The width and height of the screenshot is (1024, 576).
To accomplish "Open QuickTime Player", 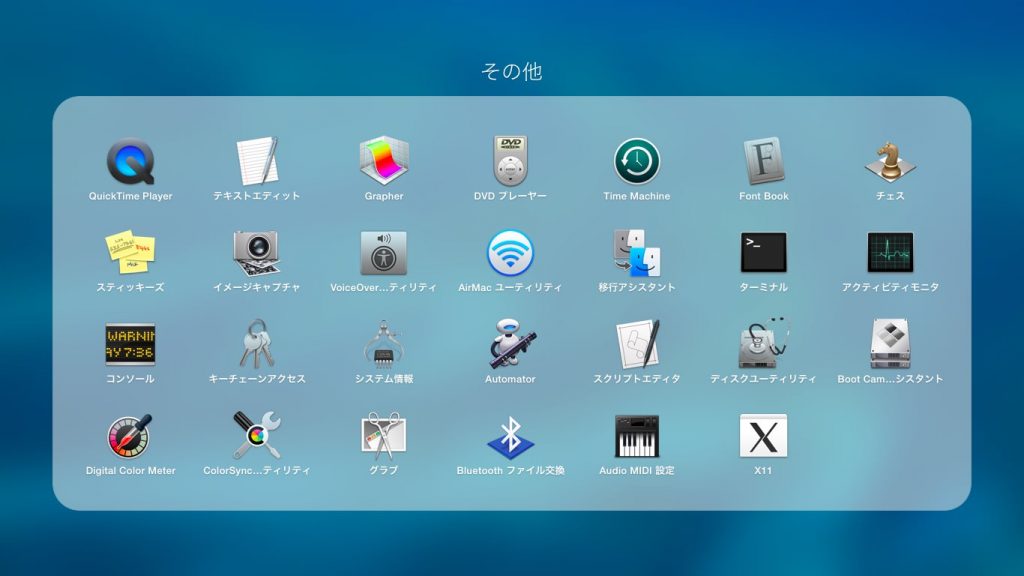I will [131, 161].
